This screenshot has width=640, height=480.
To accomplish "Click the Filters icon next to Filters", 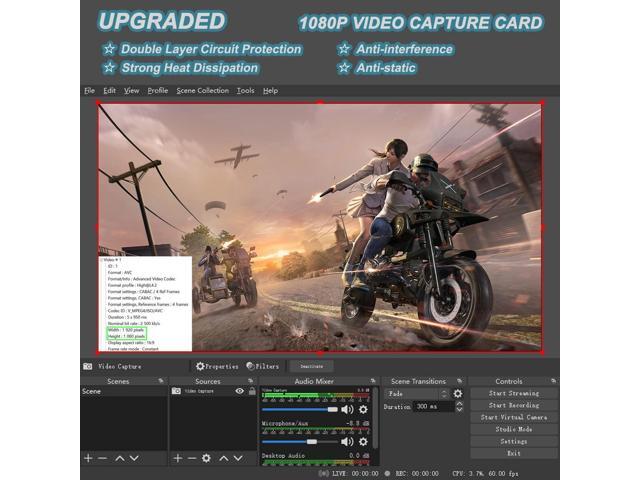I will [x=250, y=366].
